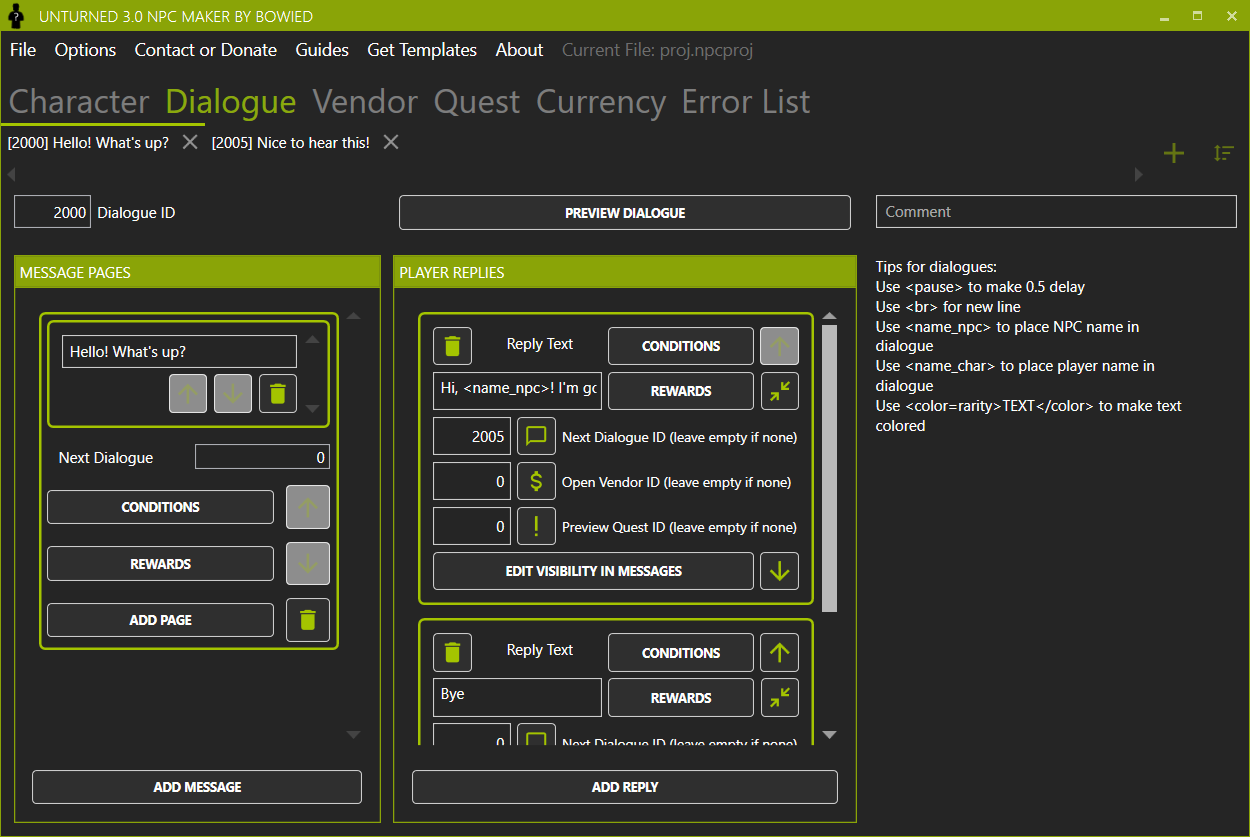Switch to the Vendor tab
The height and width of the screenshot is (837, 1250).
(365, 102)
